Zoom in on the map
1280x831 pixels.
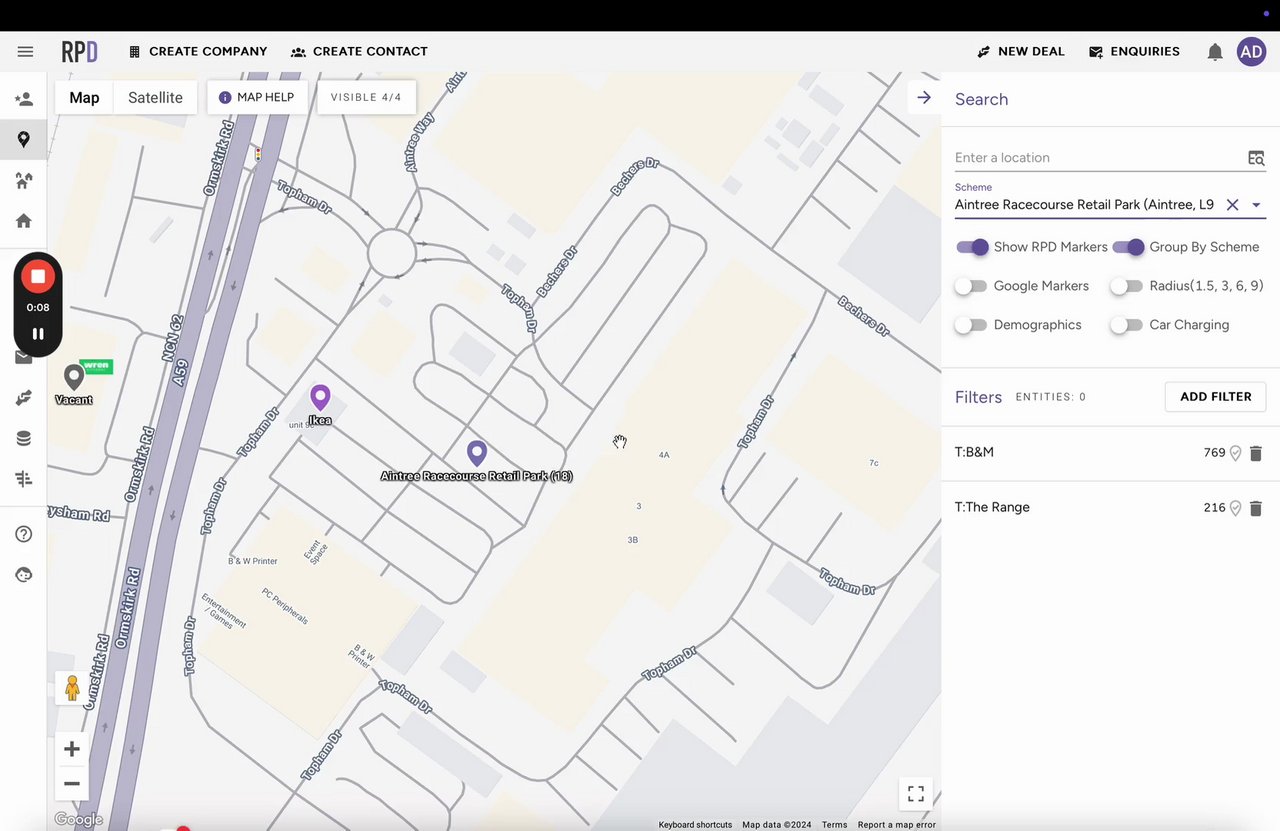(72, 749)
